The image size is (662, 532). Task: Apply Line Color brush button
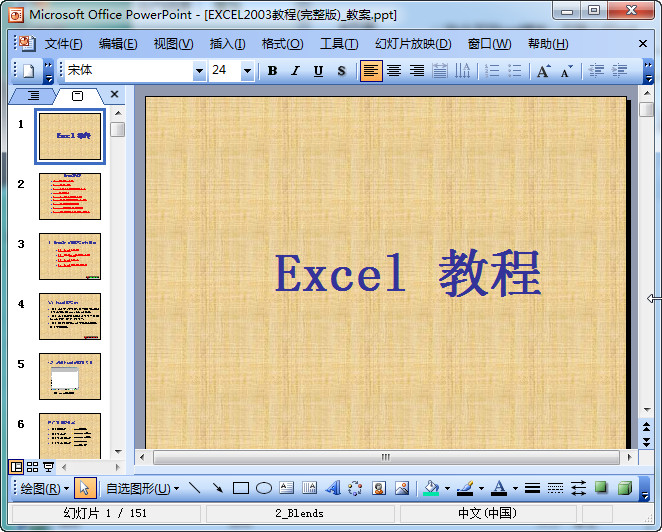pos(465,489)
